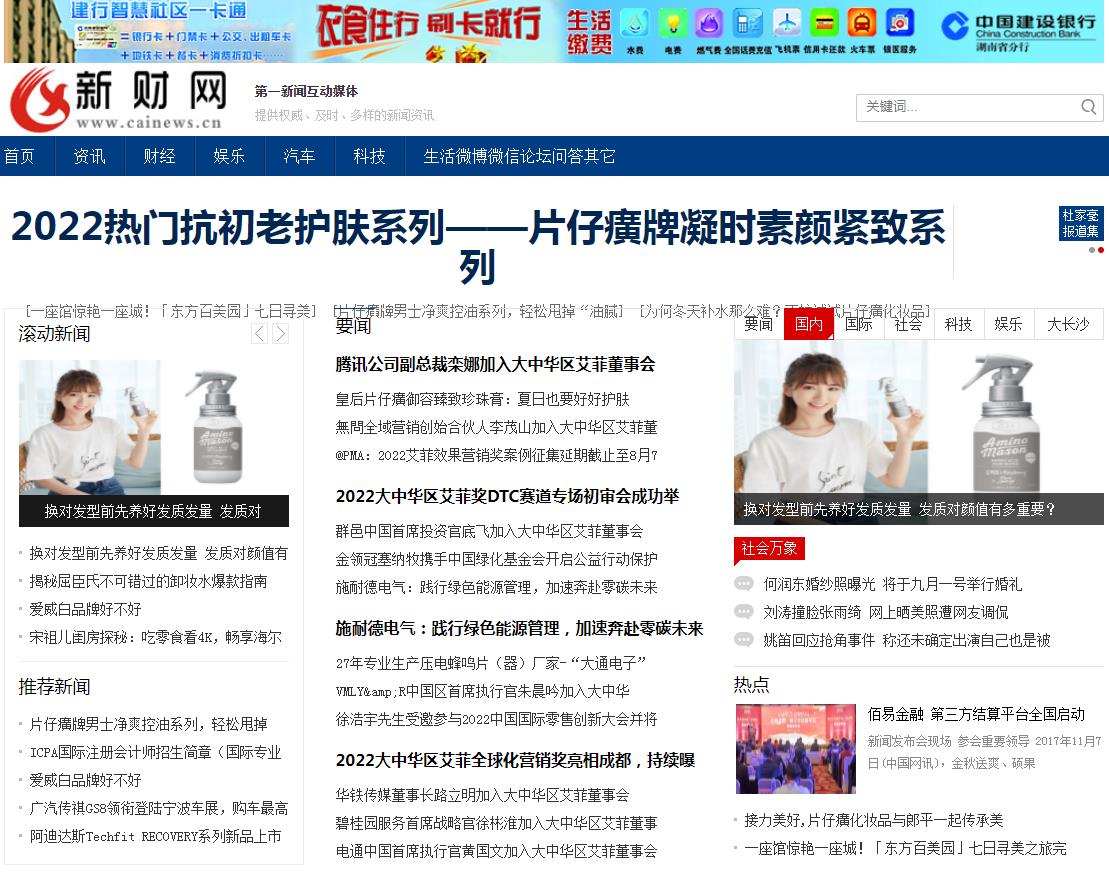This screenshot has height=872, width=1109.
Task: Open 姚笛回应抢角事件 news link
Action: [x=907, y=641]
